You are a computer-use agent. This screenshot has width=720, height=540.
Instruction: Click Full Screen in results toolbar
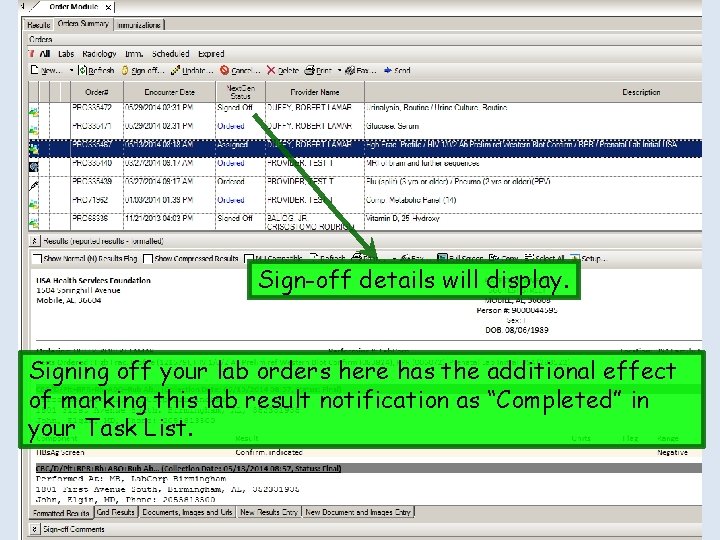[460, 258]
